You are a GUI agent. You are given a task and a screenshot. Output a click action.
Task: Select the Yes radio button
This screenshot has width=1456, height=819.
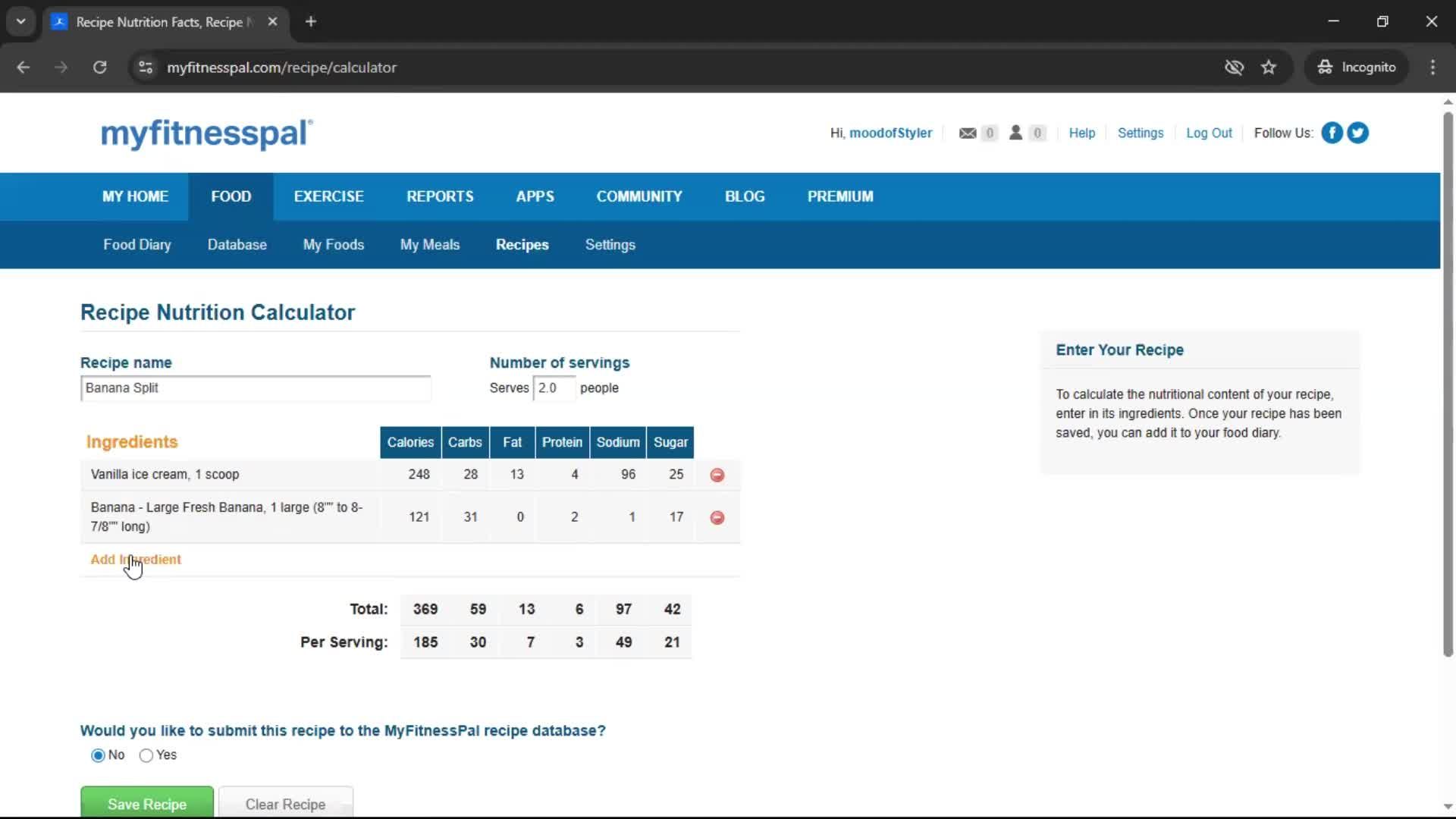pos(146,755)
